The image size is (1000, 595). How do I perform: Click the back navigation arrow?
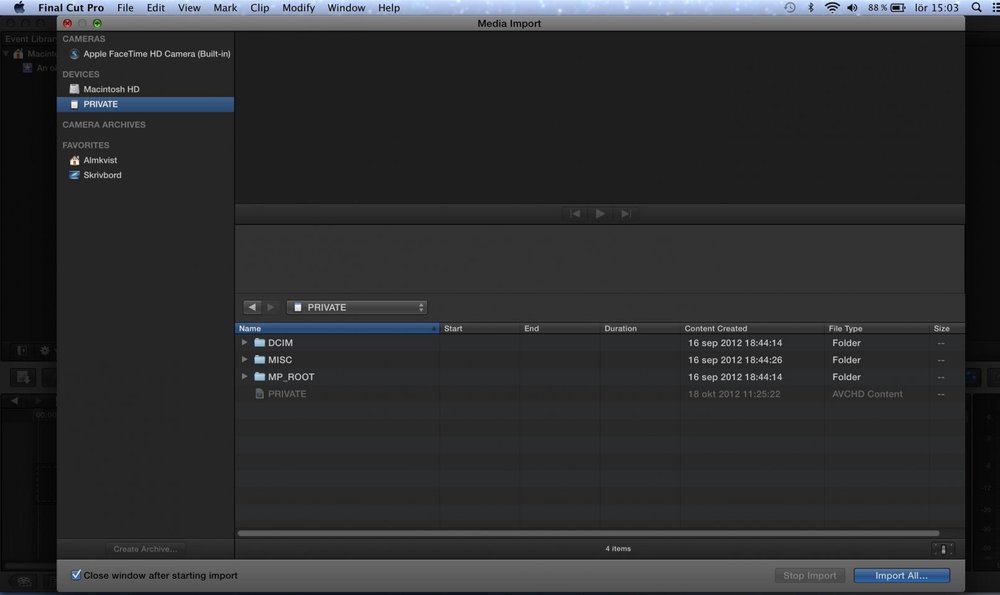(252, 307)
